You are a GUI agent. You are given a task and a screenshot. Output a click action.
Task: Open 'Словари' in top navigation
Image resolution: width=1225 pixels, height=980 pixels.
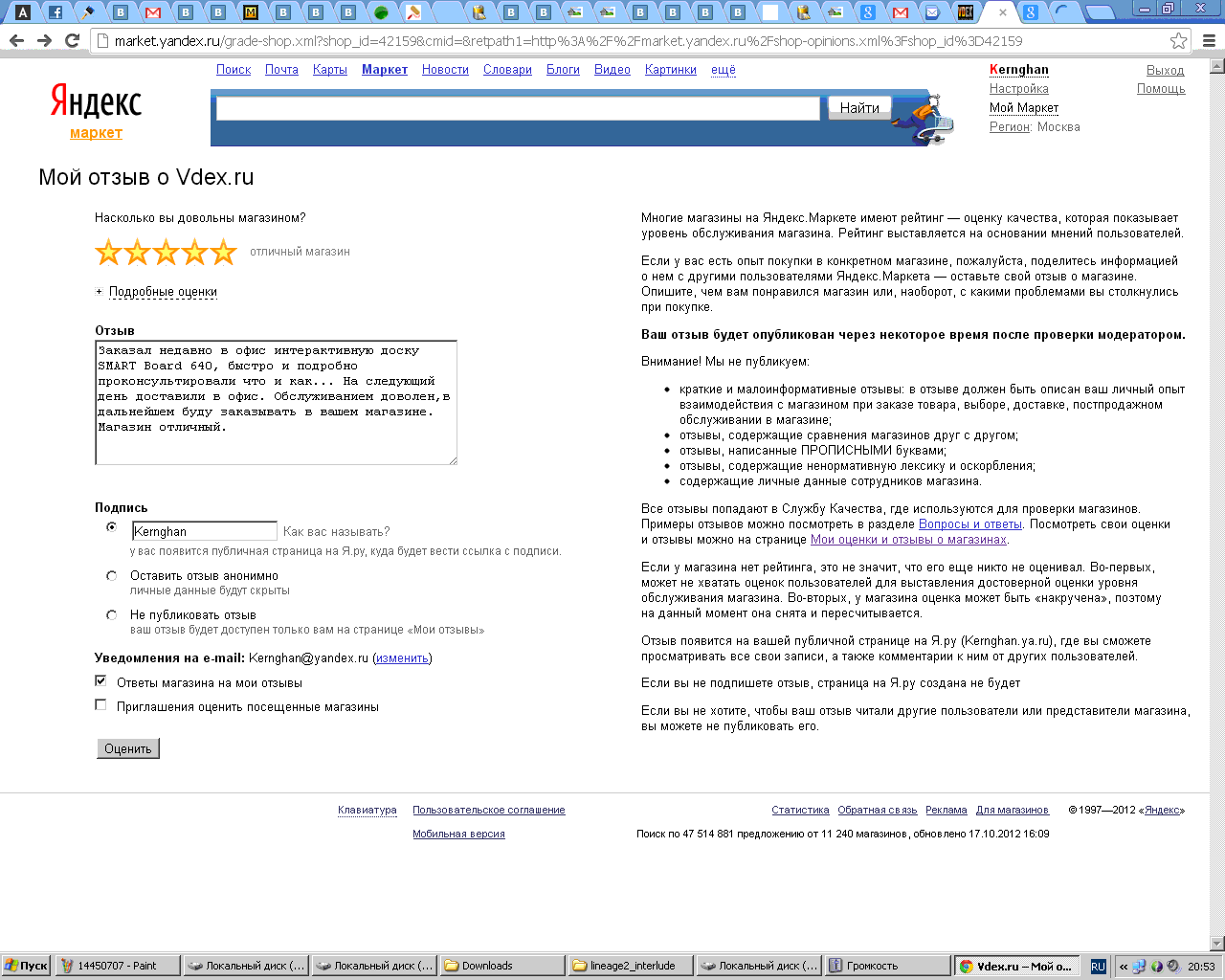(x=507, y=70)
